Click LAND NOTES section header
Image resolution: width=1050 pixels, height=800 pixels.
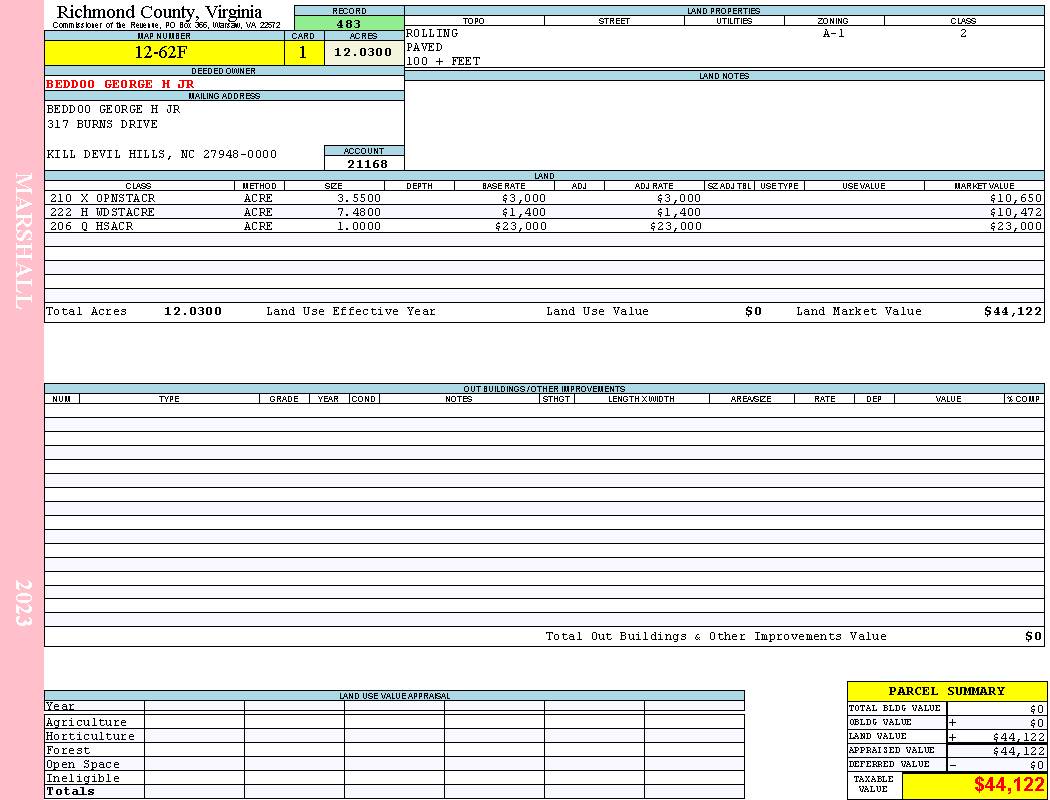[724, 76]
